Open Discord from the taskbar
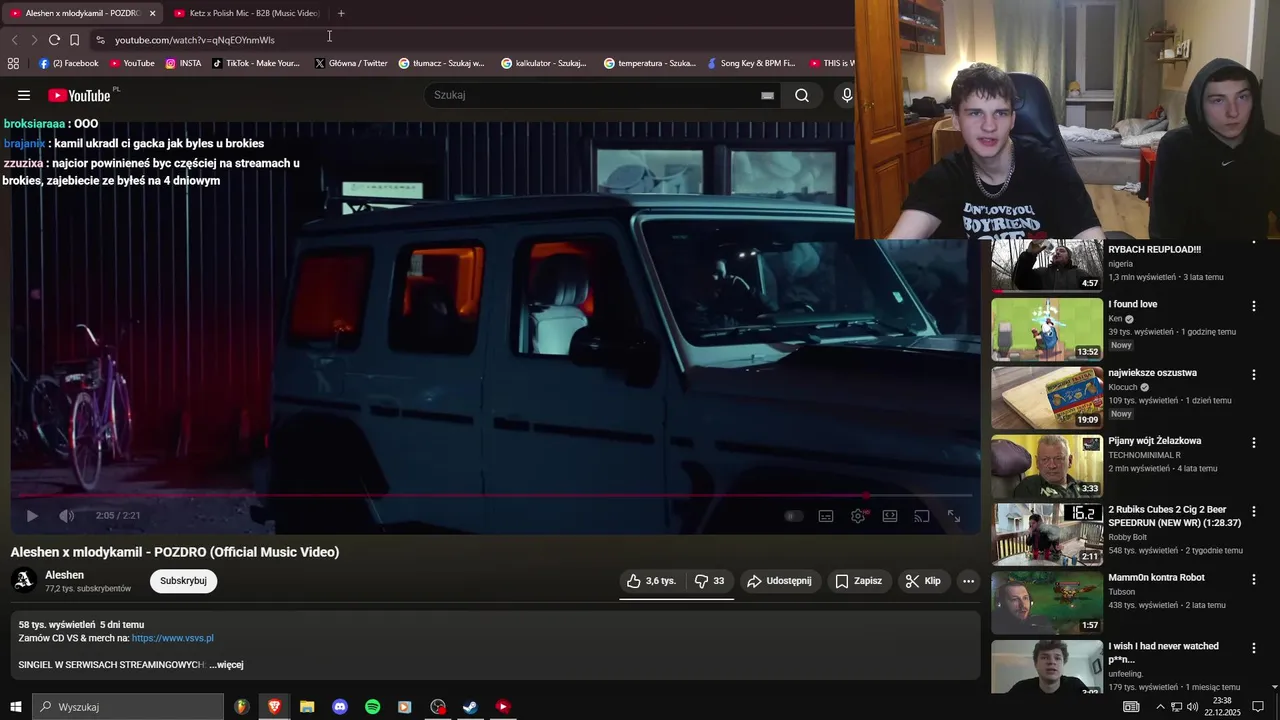This screenshot has width=1280, height=720. tap(340, 707)
